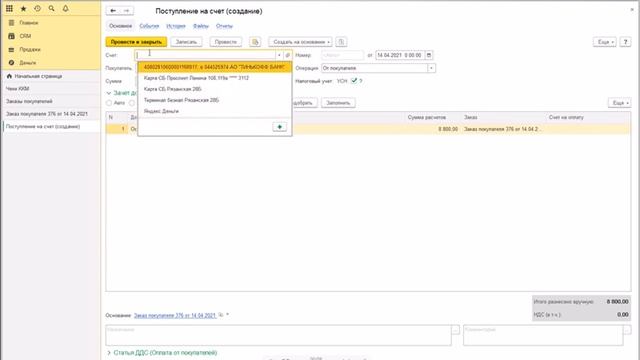Click the forward arrow navigation button
Screen dimensions: 640x360
[127, 11]
